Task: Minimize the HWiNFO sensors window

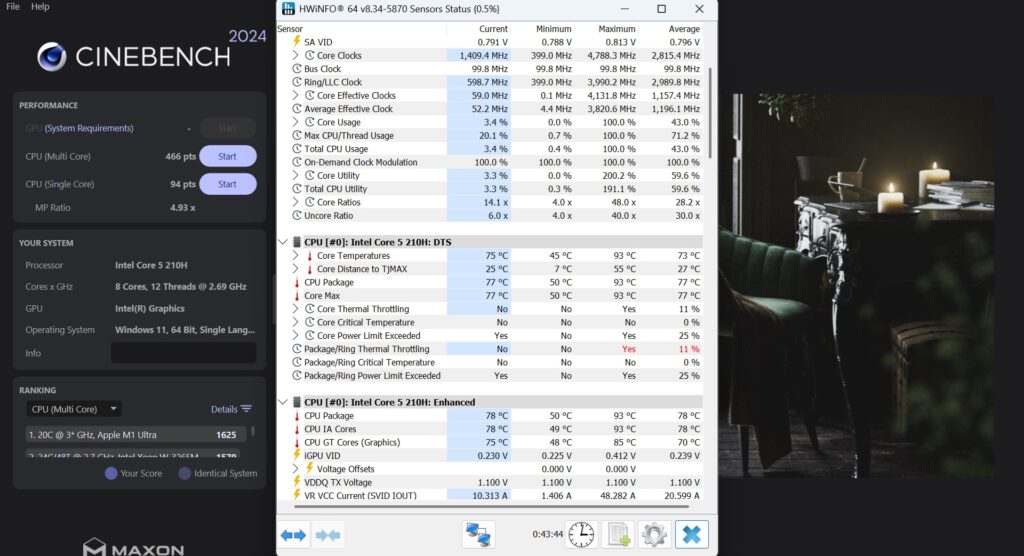Action: (624, 9)
